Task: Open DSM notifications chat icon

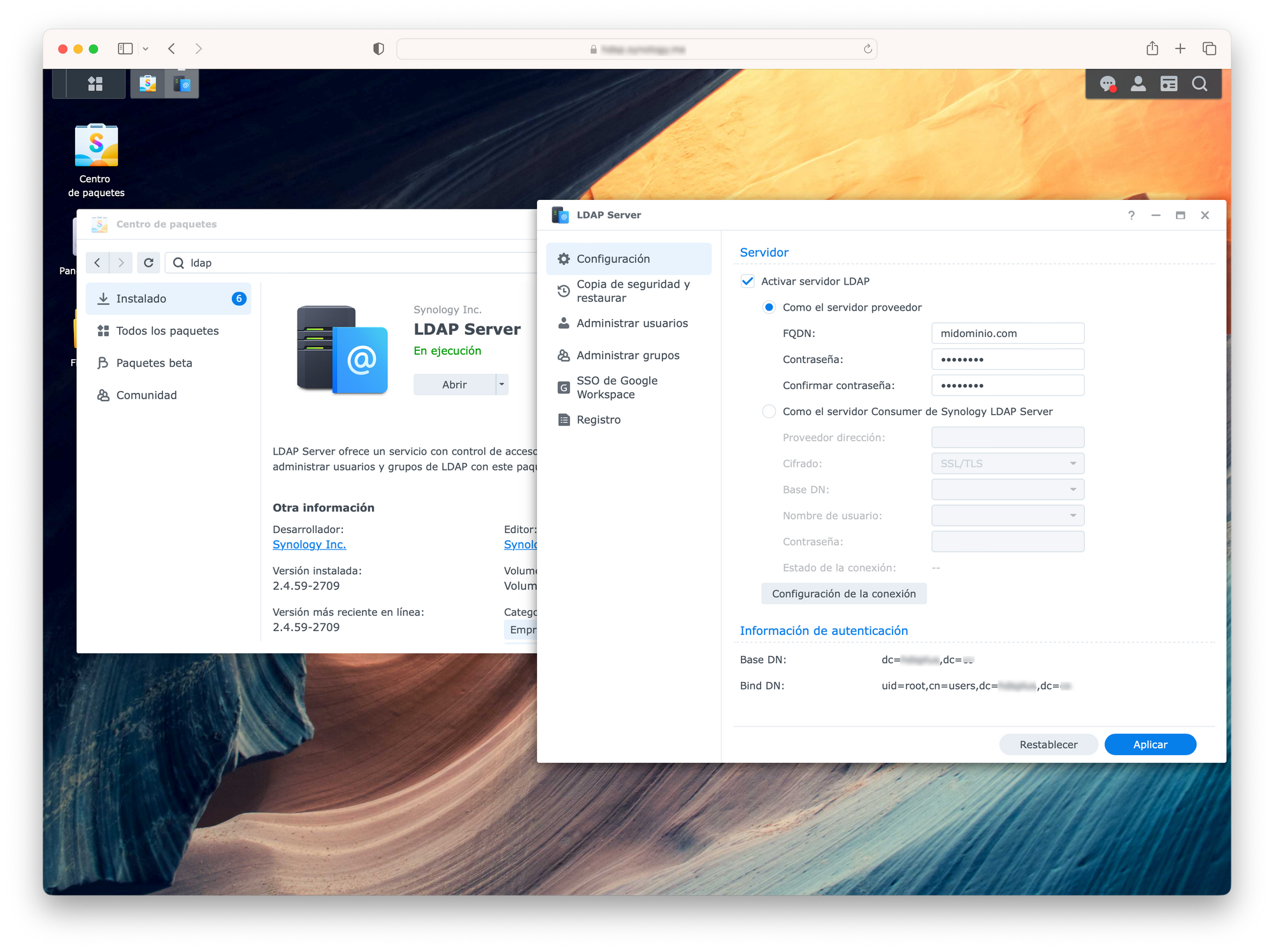Action: click(x=1108, y=84)
